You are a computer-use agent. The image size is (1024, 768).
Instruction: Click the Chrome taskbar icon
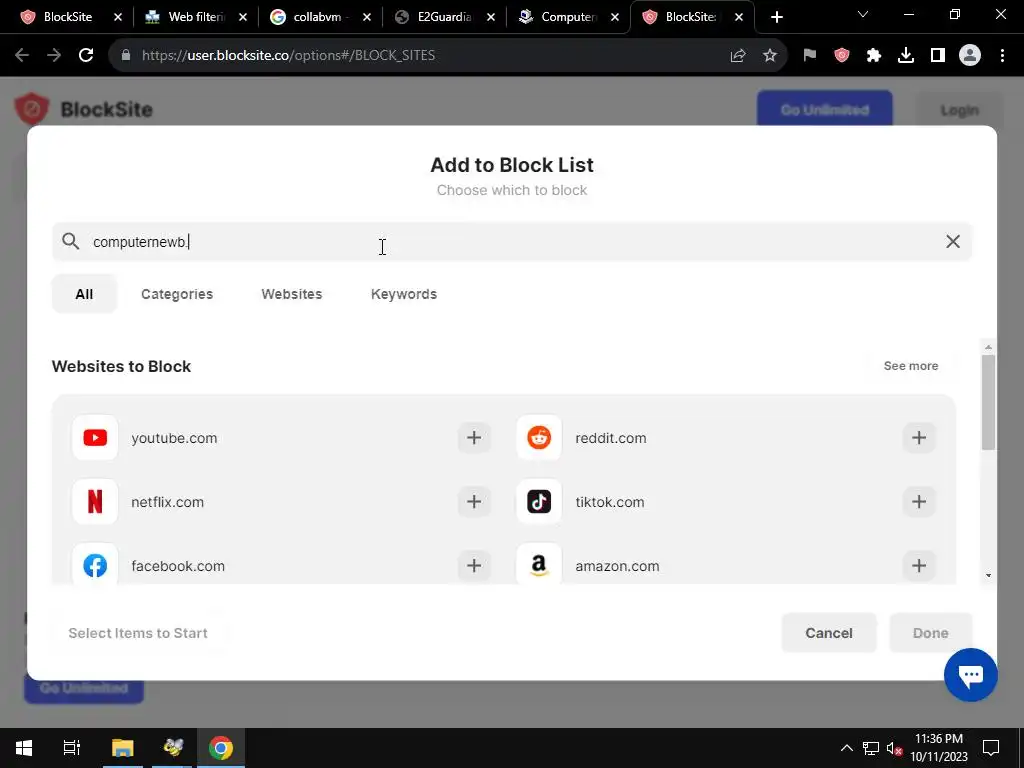[221, 748]
